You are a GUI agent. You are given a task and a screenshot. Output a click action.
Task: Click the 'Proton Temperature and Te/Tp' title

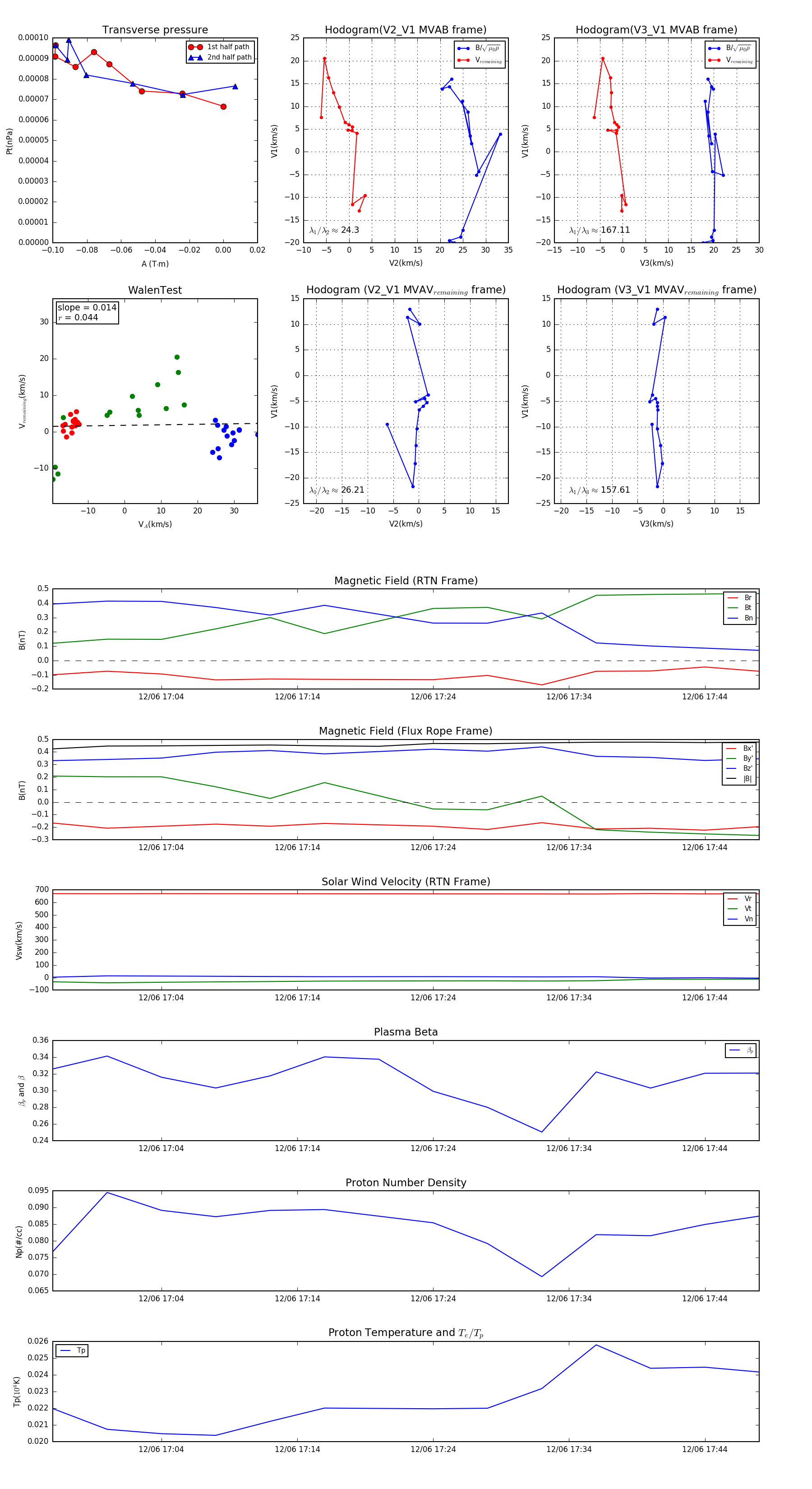[406, 1333]
